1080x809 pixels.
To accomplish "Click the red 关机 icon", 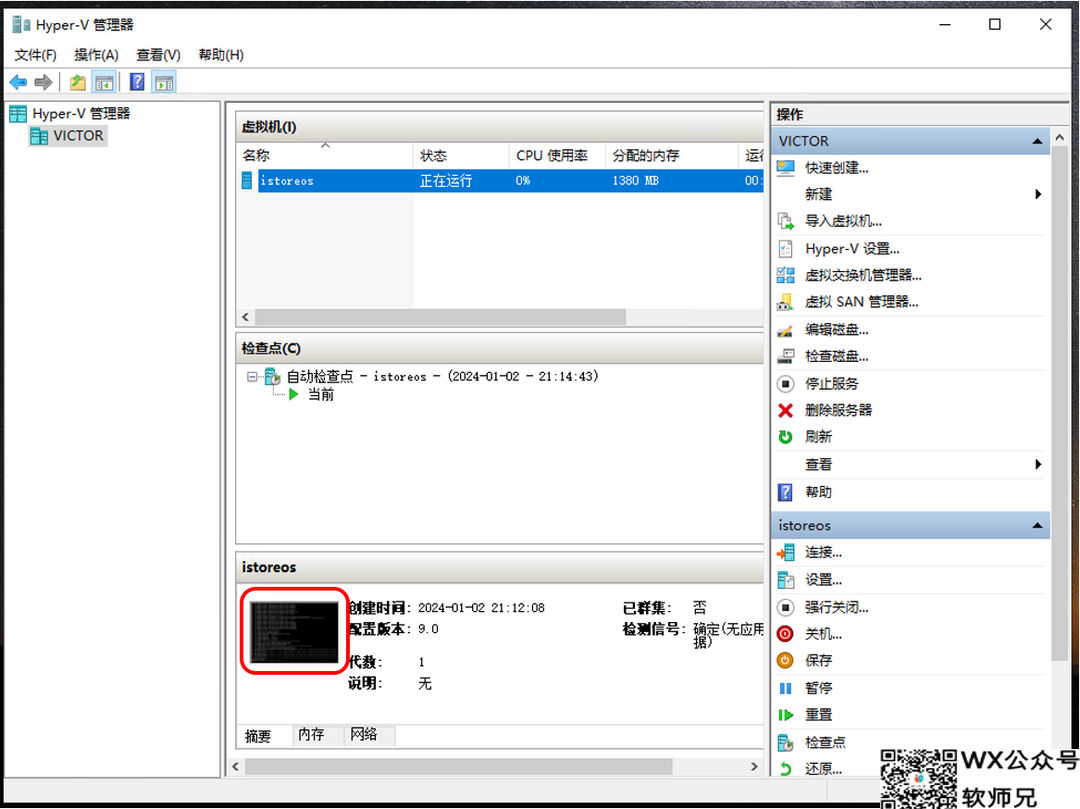I will point(785,634).
